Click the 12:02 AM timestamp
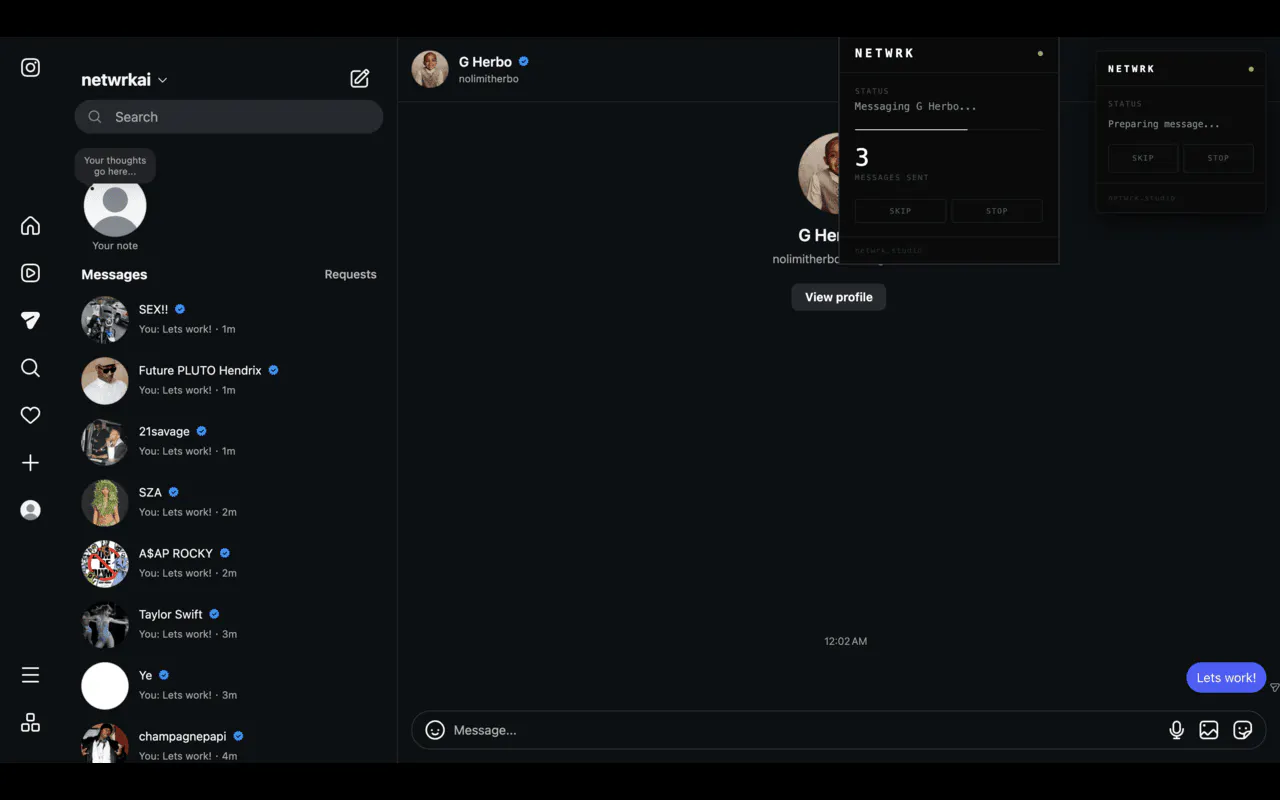 tap(846, 641)
